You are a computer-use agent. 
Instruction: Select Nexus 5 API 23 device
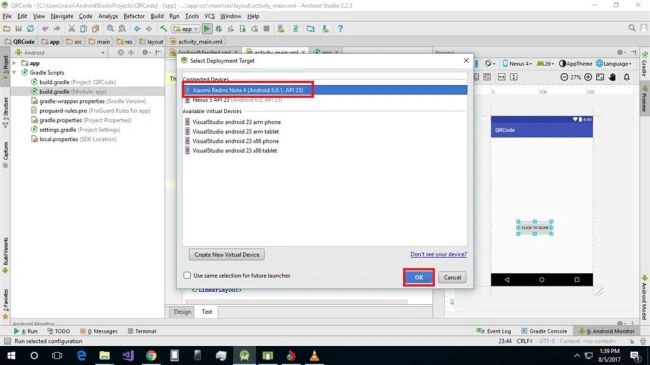pyautogui.click(x=325, y=100)
